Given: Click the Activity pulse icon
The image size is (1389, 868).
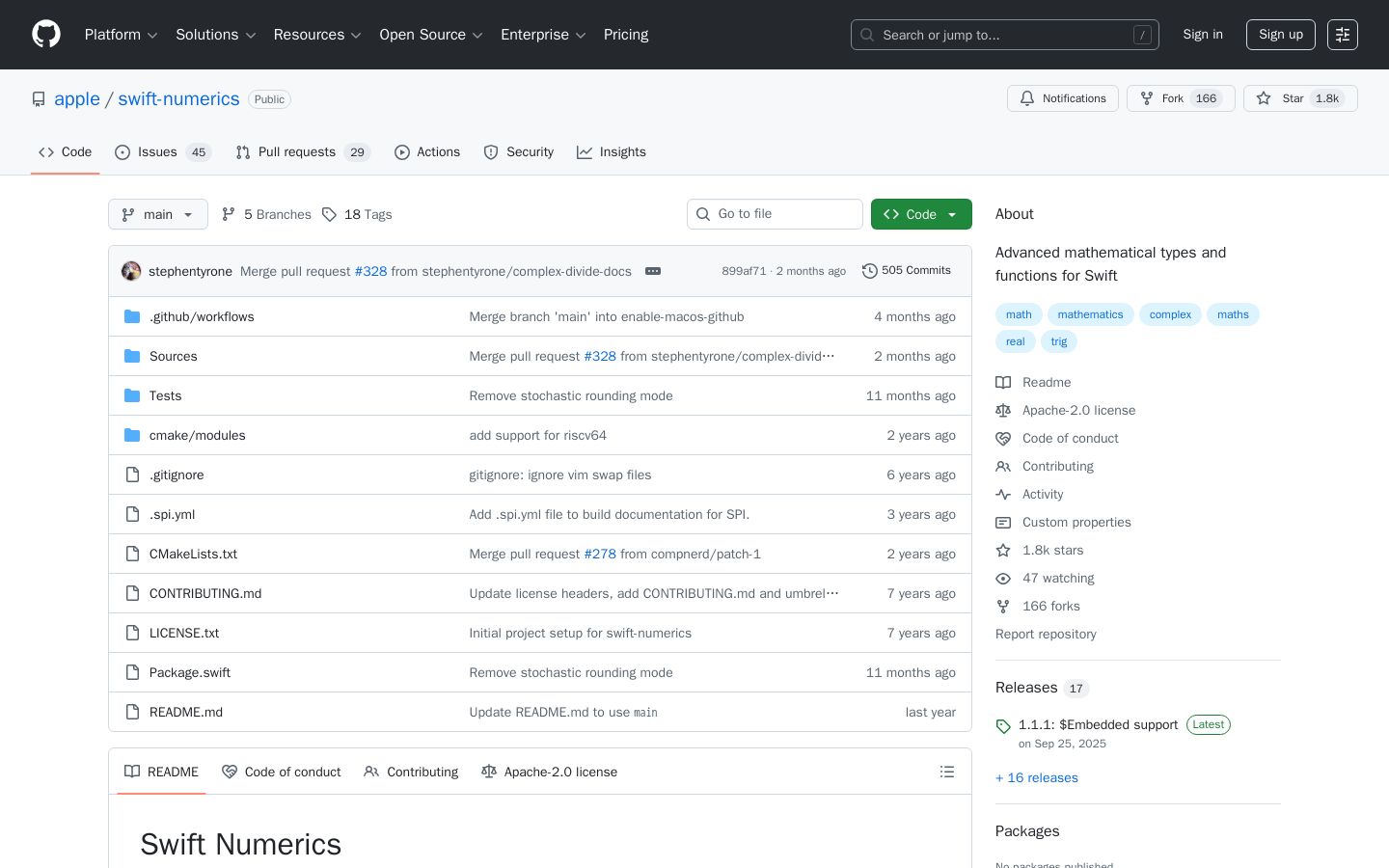Looking at the screenshot, I should click(x=1003, y=495).
